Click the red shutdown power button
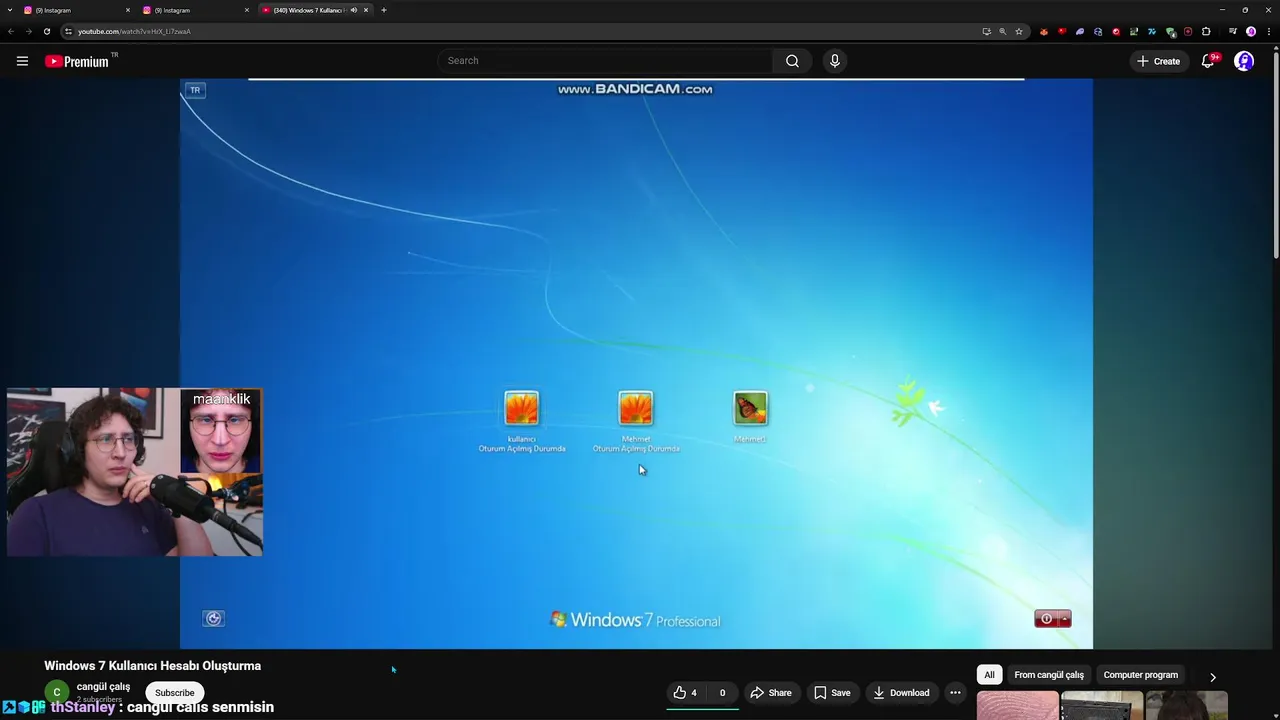This screenshot has width=1280, height=720. coord(1046,619)
